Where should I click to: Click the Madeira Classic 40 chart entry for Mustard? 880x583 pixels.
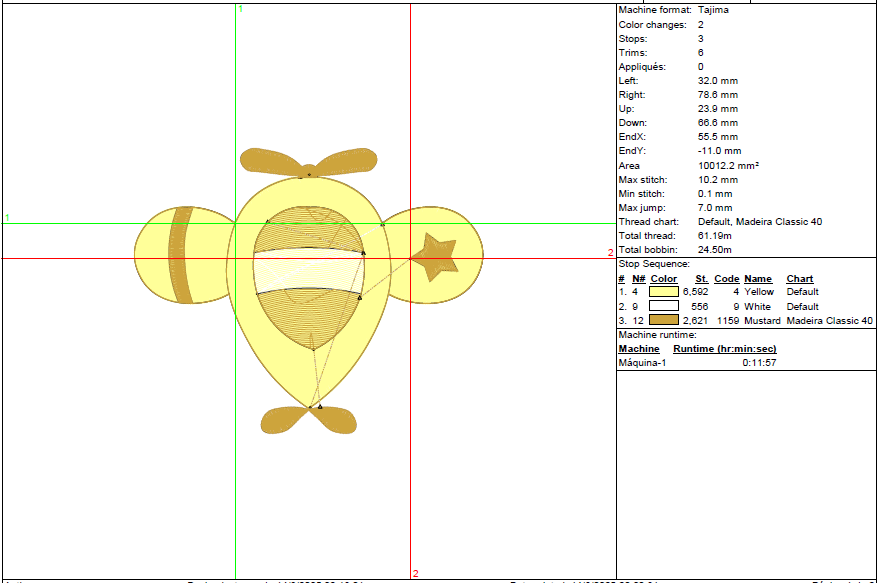[x=829, y=320]
